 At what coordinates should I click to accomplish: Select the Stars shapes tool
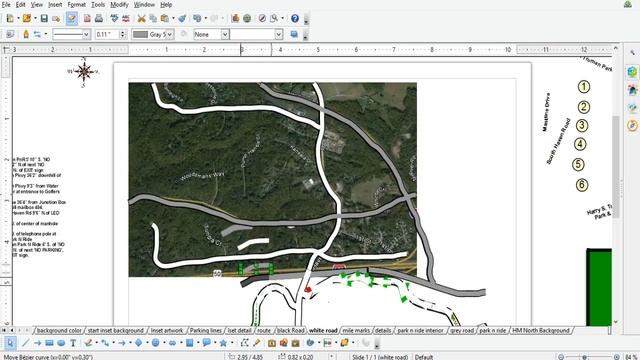[223, 343]
